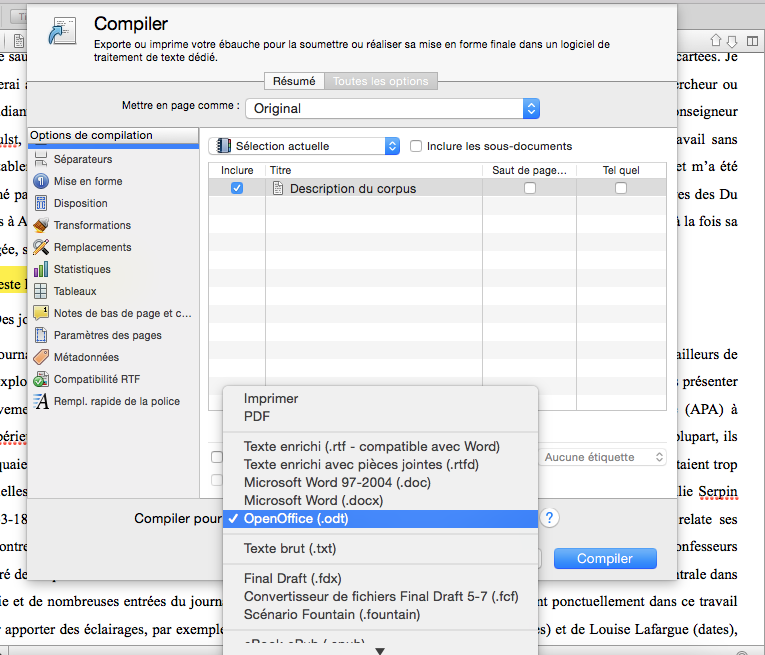The image size is (765, 655).
Task: Select Convertisseur Final Draft 5-7 (.fcf)
Action: point(381,596)
